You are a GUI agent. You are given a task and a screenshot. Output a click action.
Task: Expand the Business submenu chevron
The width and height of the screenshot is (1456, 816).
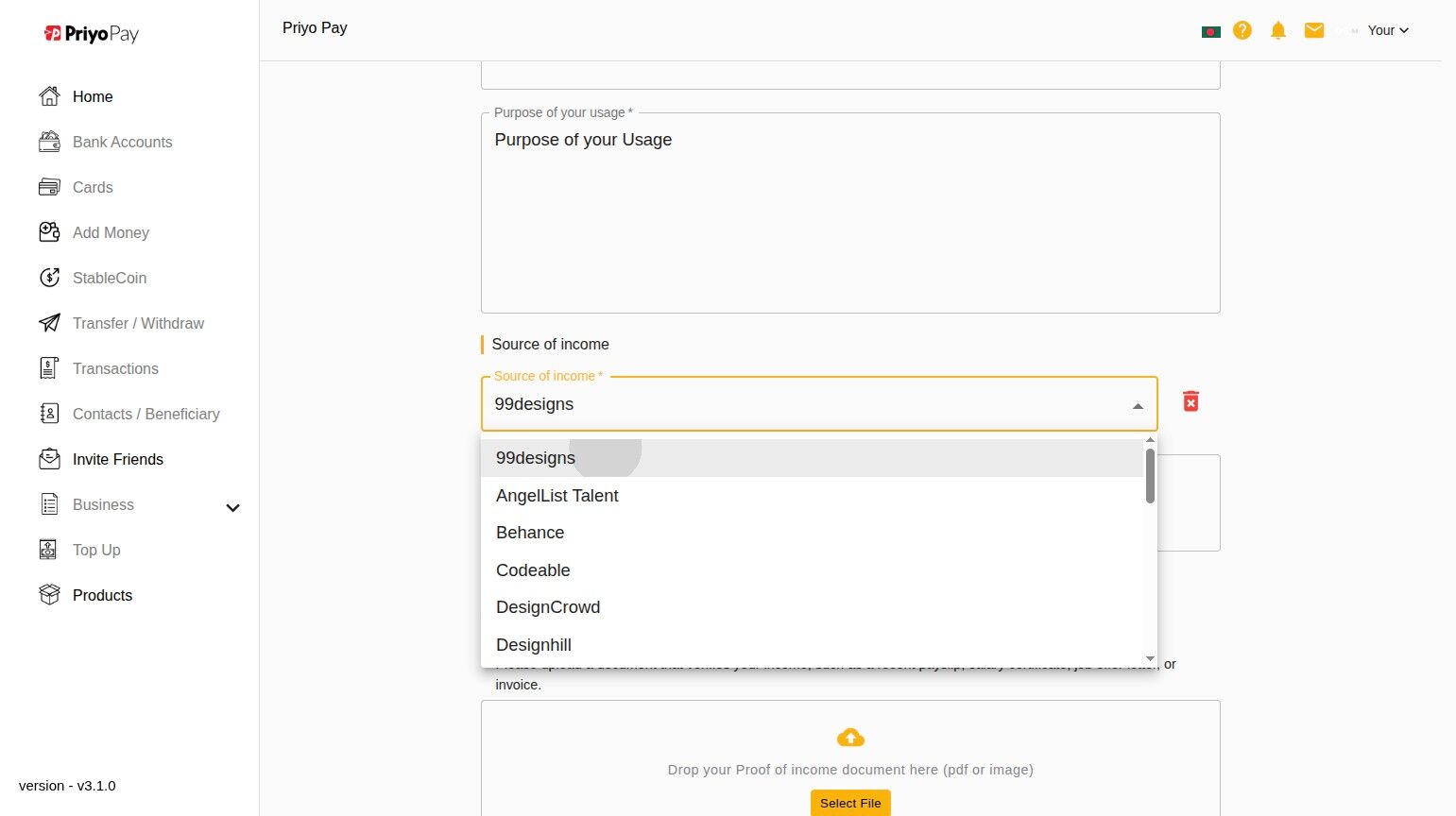tap(232, 507)
